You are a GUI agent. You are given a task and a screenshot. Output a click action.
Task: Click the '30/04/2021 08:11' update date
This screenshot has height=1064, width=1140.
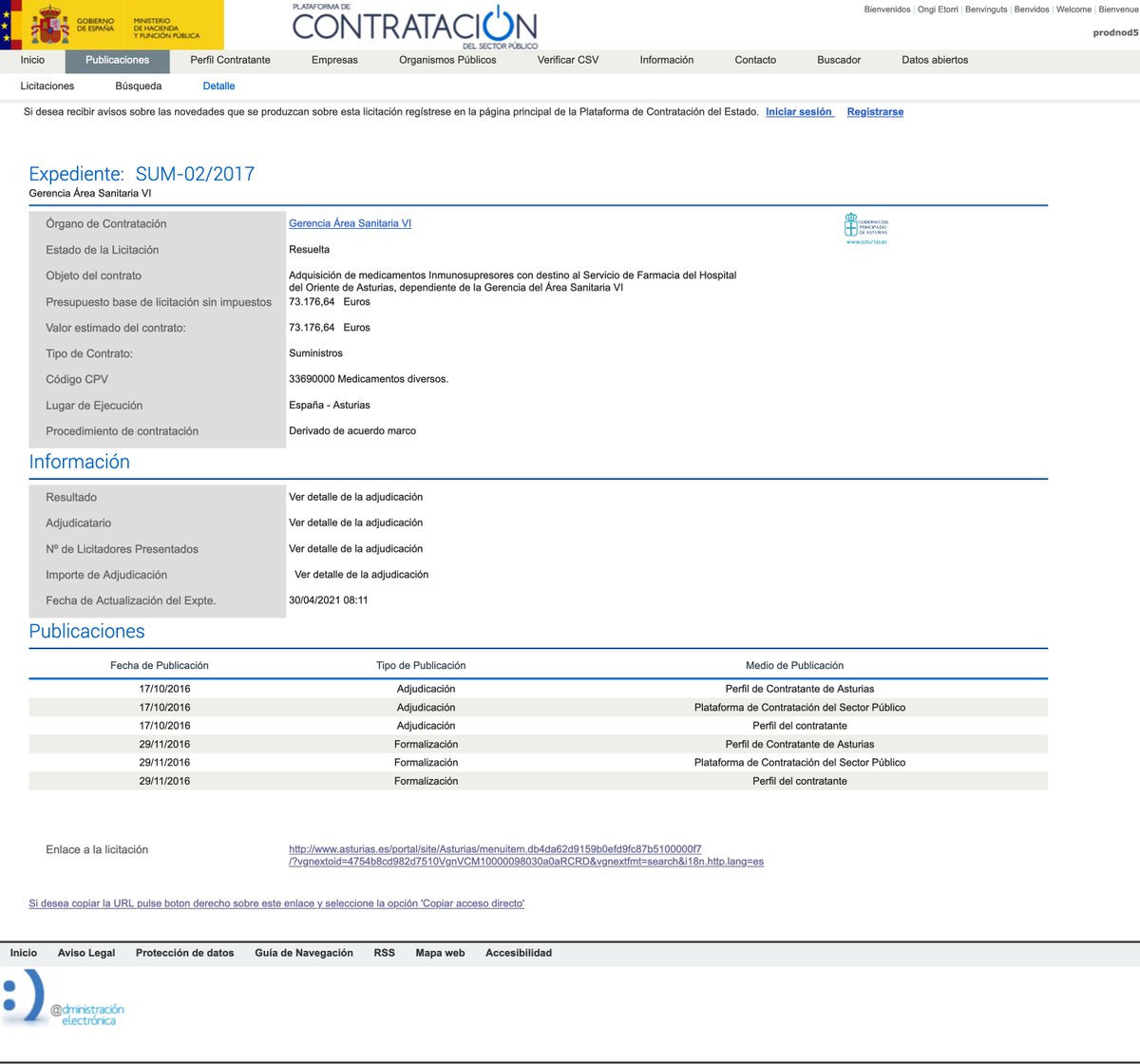(329, 600)
